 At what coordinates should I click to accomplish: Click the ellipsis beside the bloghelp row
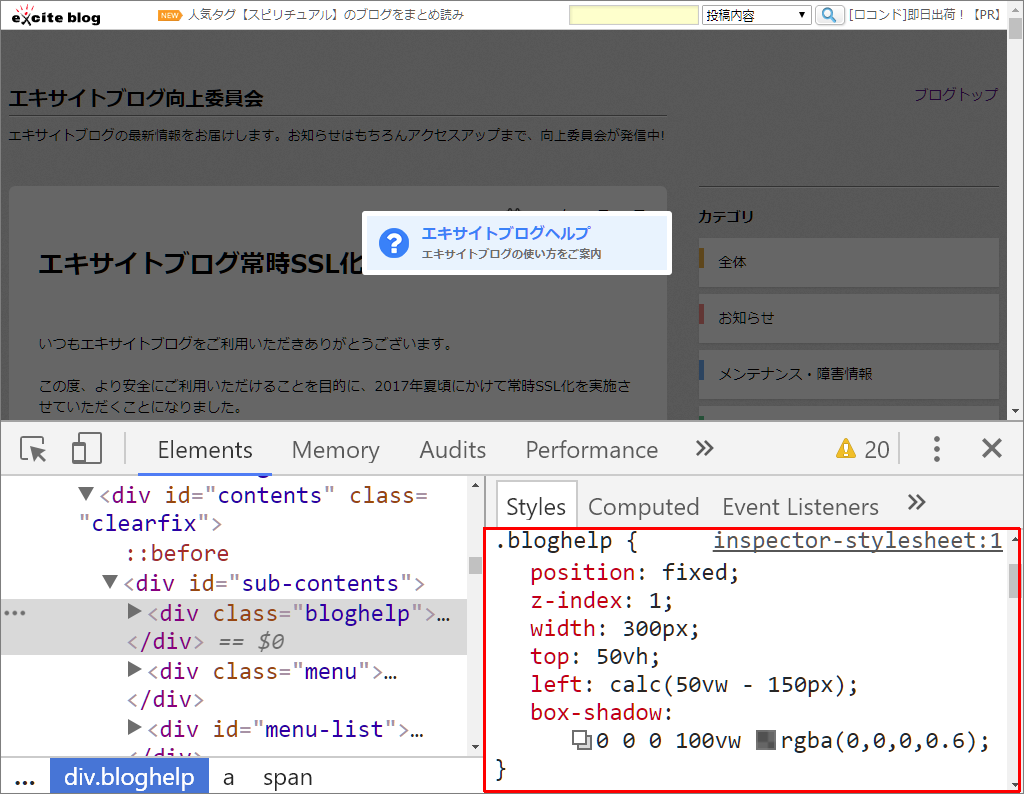[x=15, y=612]
